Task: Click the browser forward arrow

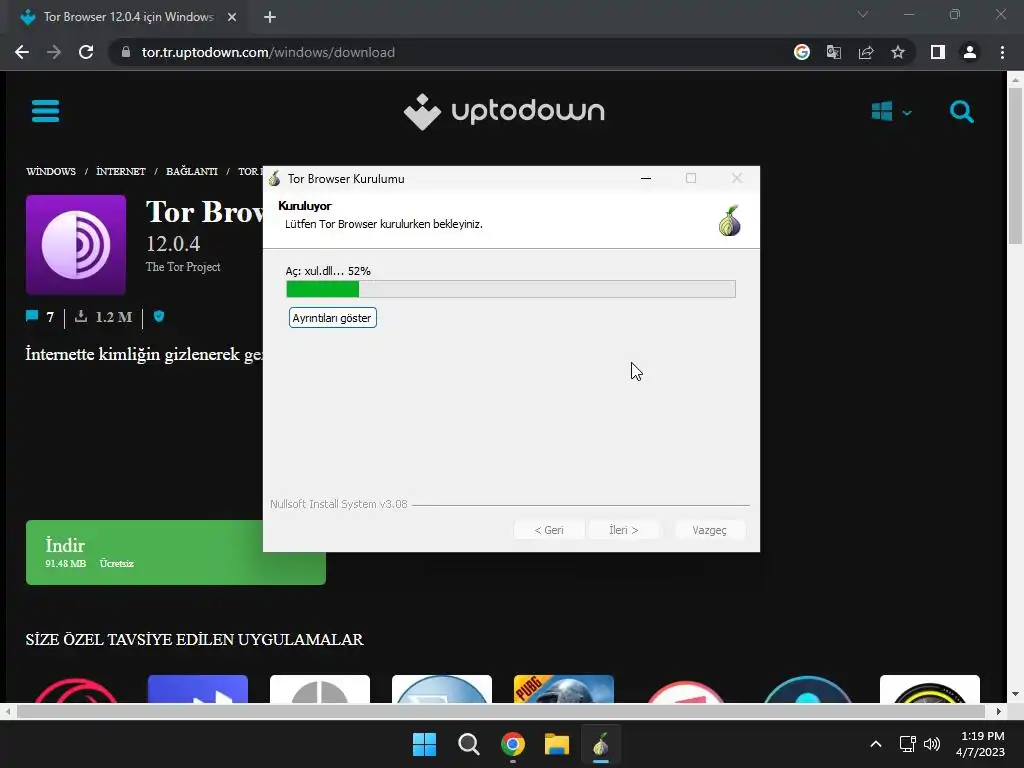Action: 54,52
